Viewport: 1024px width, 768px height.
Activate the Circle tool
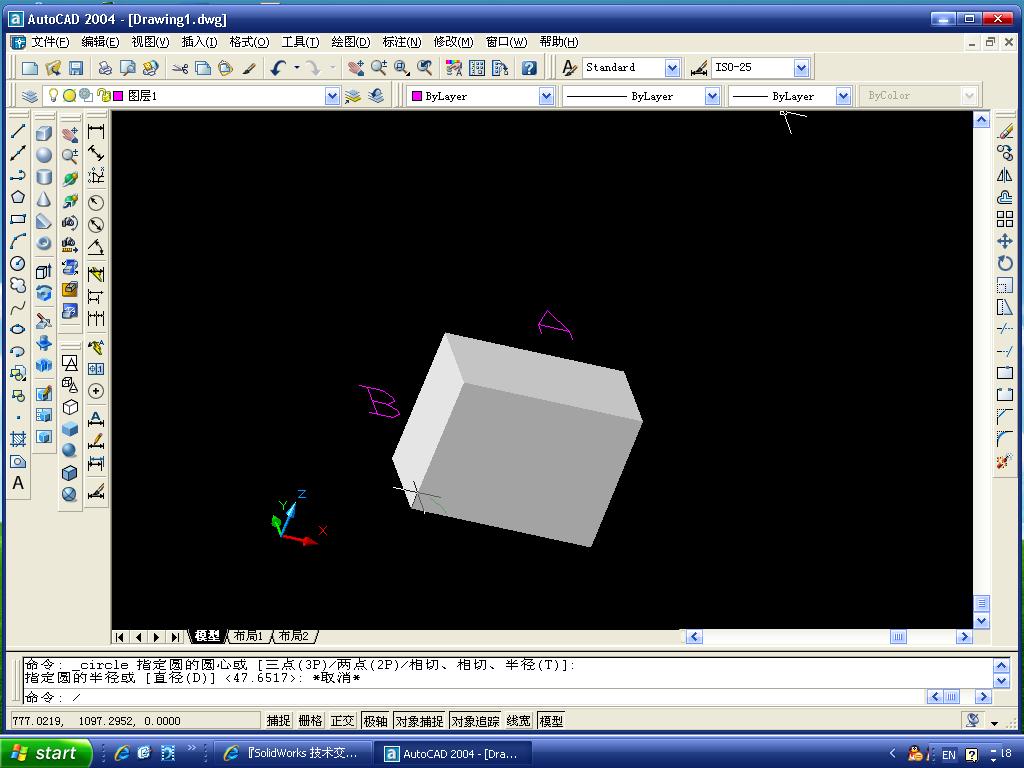(18, 263)
